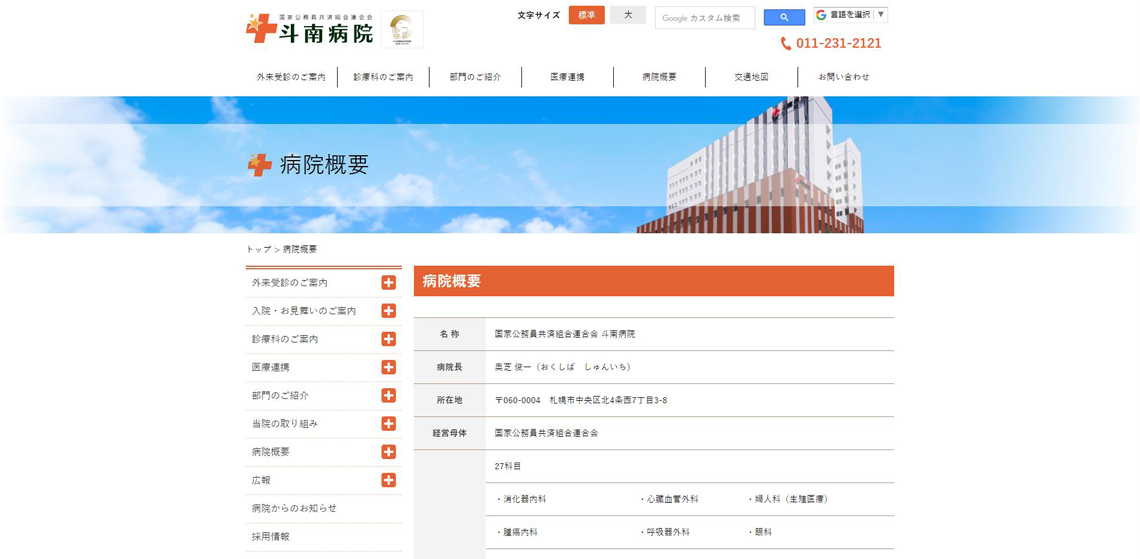Image resolution: width=1140 pixels, height=559 pixels.
Task: Click the 名称 table row label
Action: [449, 334]
